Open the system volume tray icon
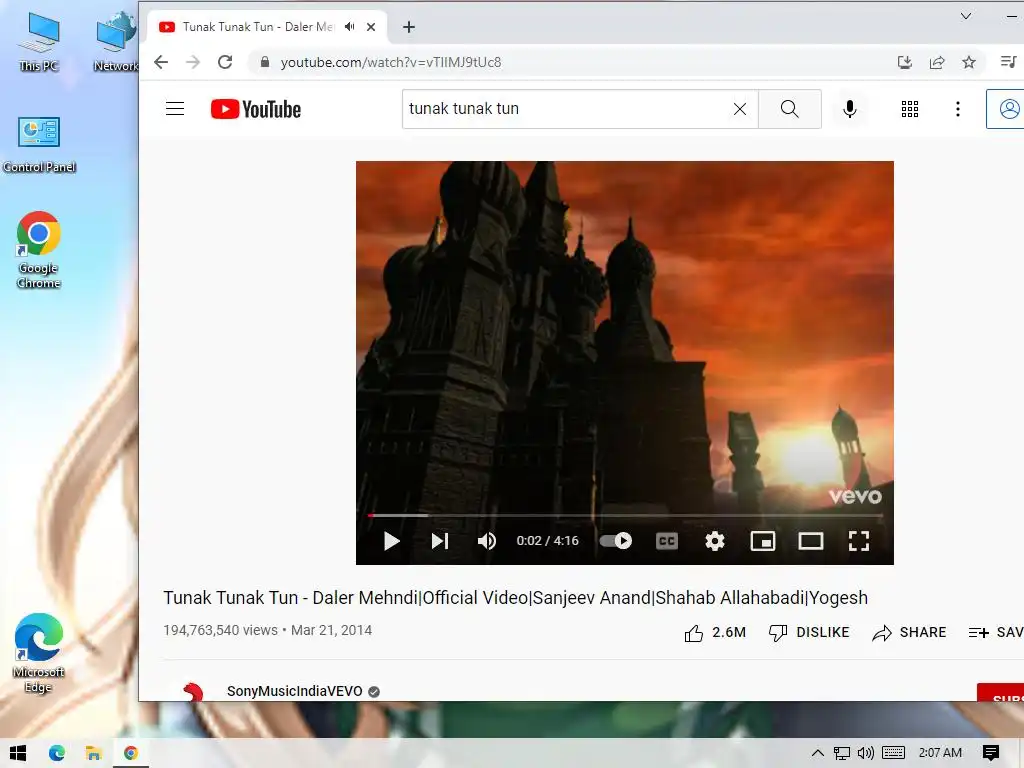Viewport: 1024px width, 768px height. tap(865, 753)
